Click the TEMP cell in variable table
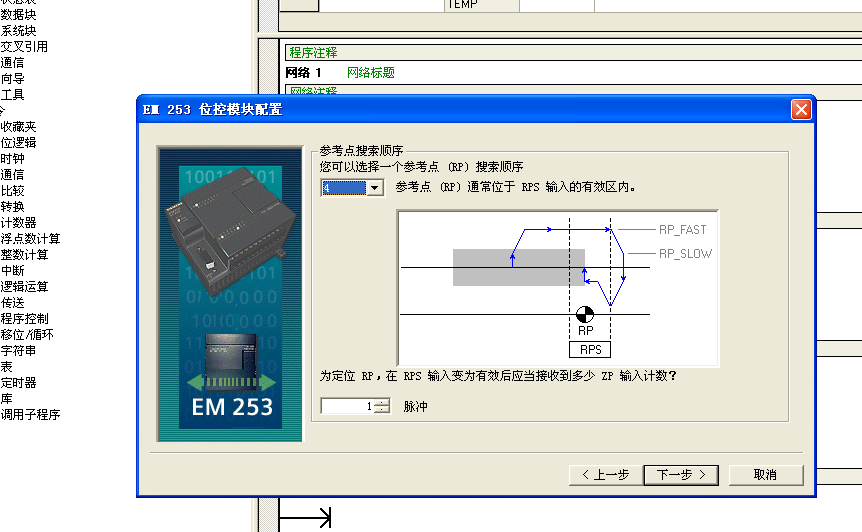This screenshot has height=532, width=862. tap(481, 5)
